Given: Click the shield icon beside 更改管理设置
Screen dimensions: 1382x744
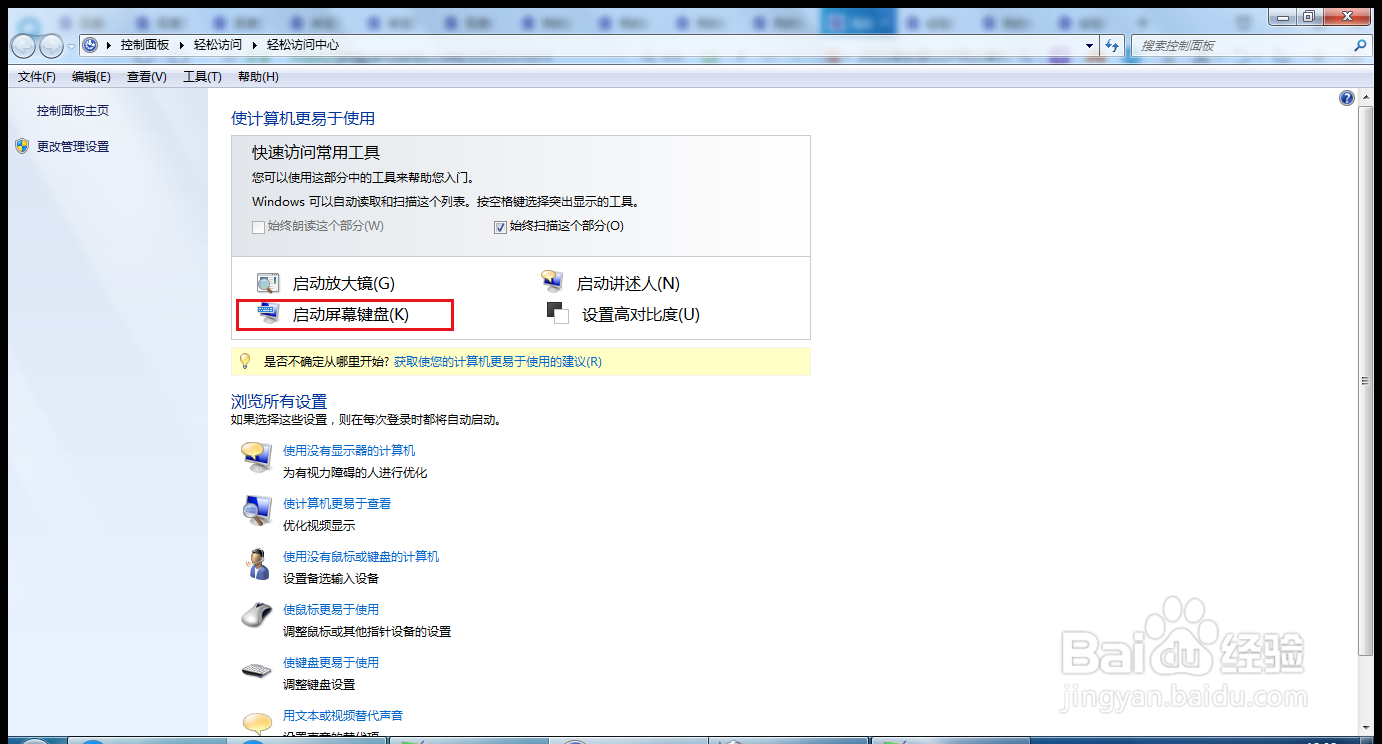Looking at the screenshot, I should point(22,145).
